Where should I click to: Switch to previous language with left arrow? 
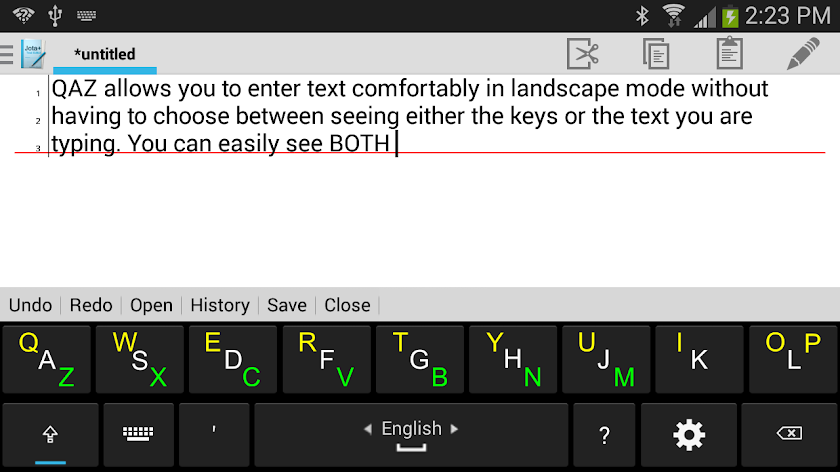(x=368, y=429)
